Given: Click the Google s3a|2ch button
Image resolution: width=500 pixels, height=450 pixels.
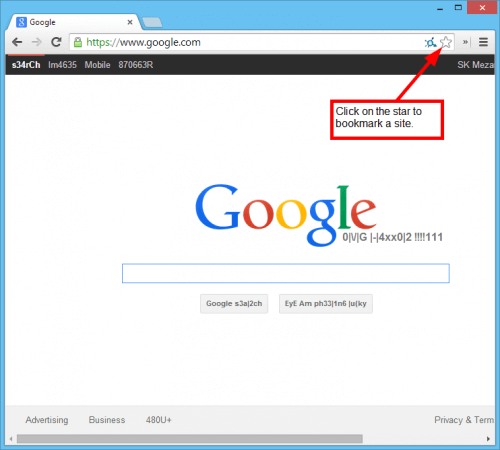Looking at the screenshot, I should tap(234, 304).
